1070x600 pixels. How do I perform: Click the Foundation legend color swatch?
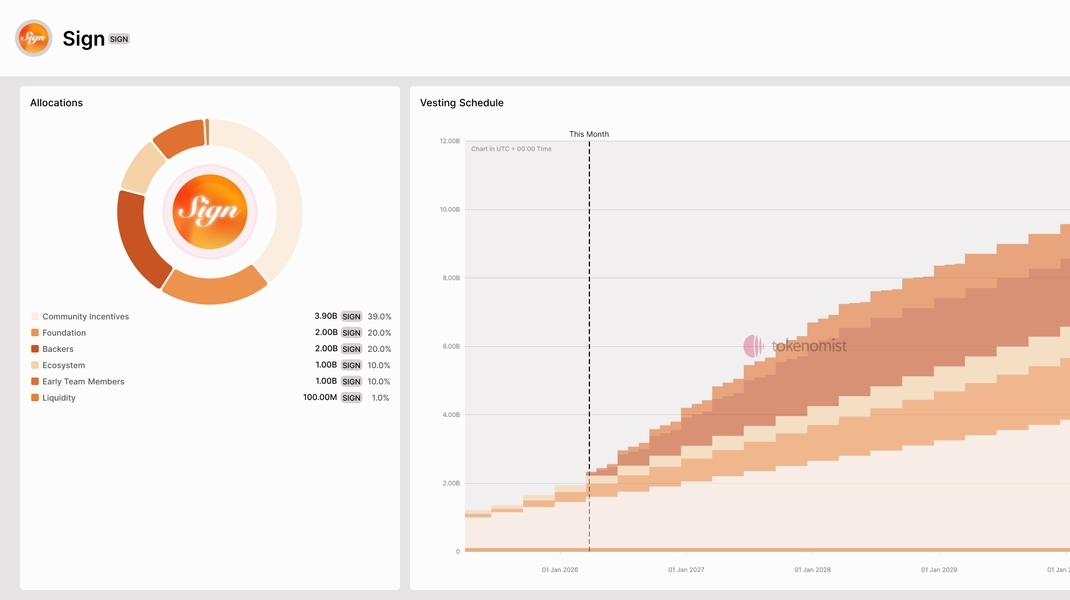(x=35, y=332)
